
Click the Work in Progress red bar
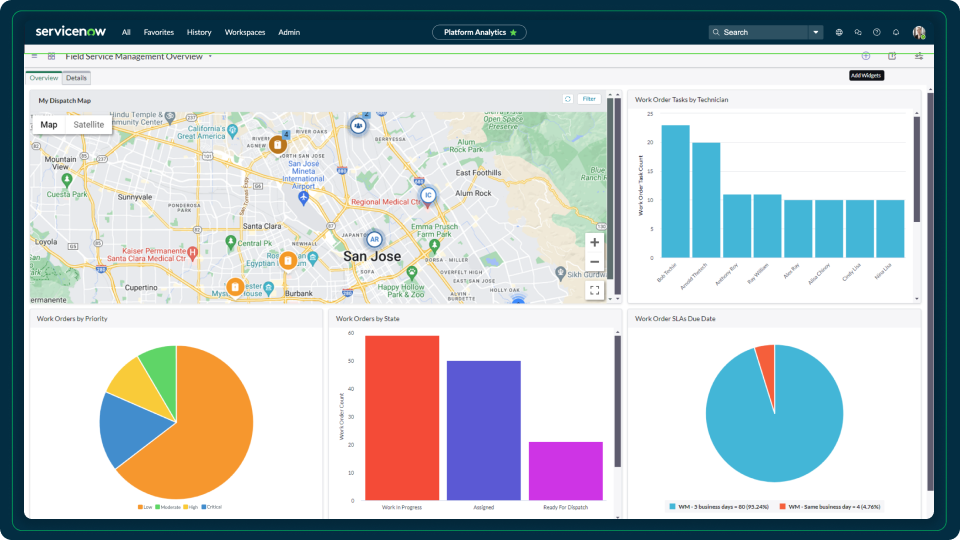(x=402, y=418)
